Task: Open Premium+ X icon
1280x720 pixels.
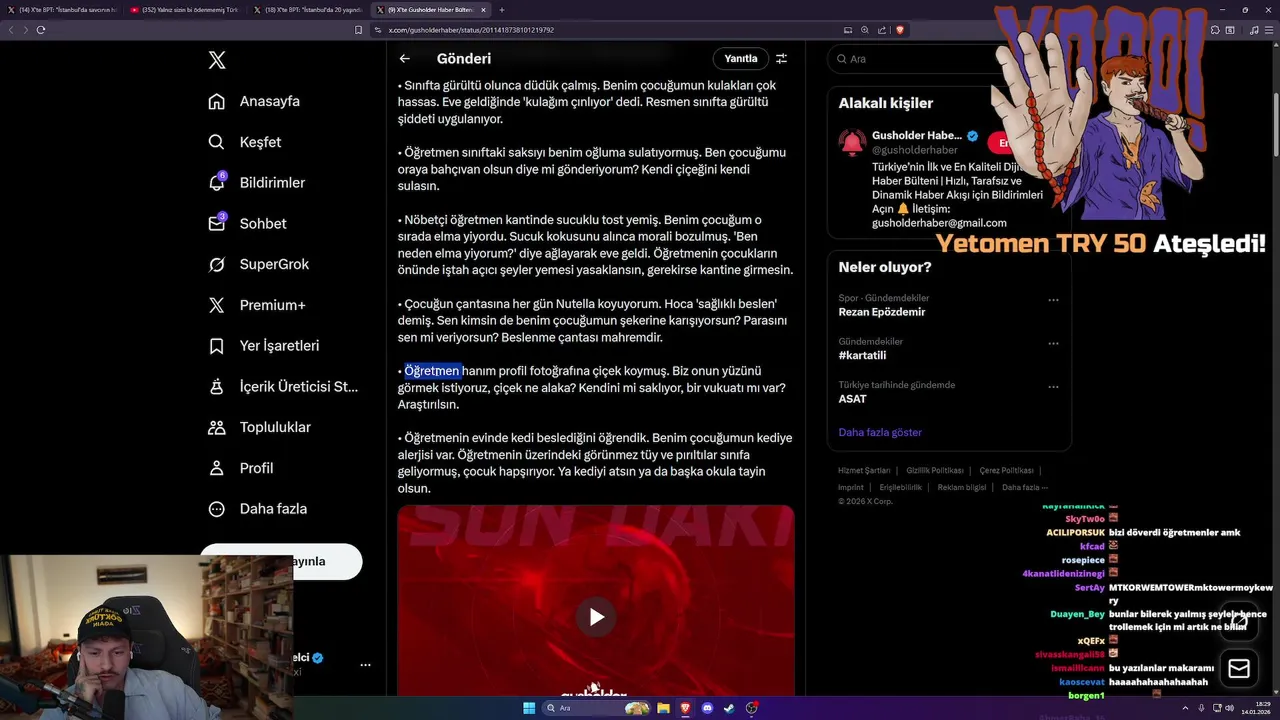Action: [217, 305]
